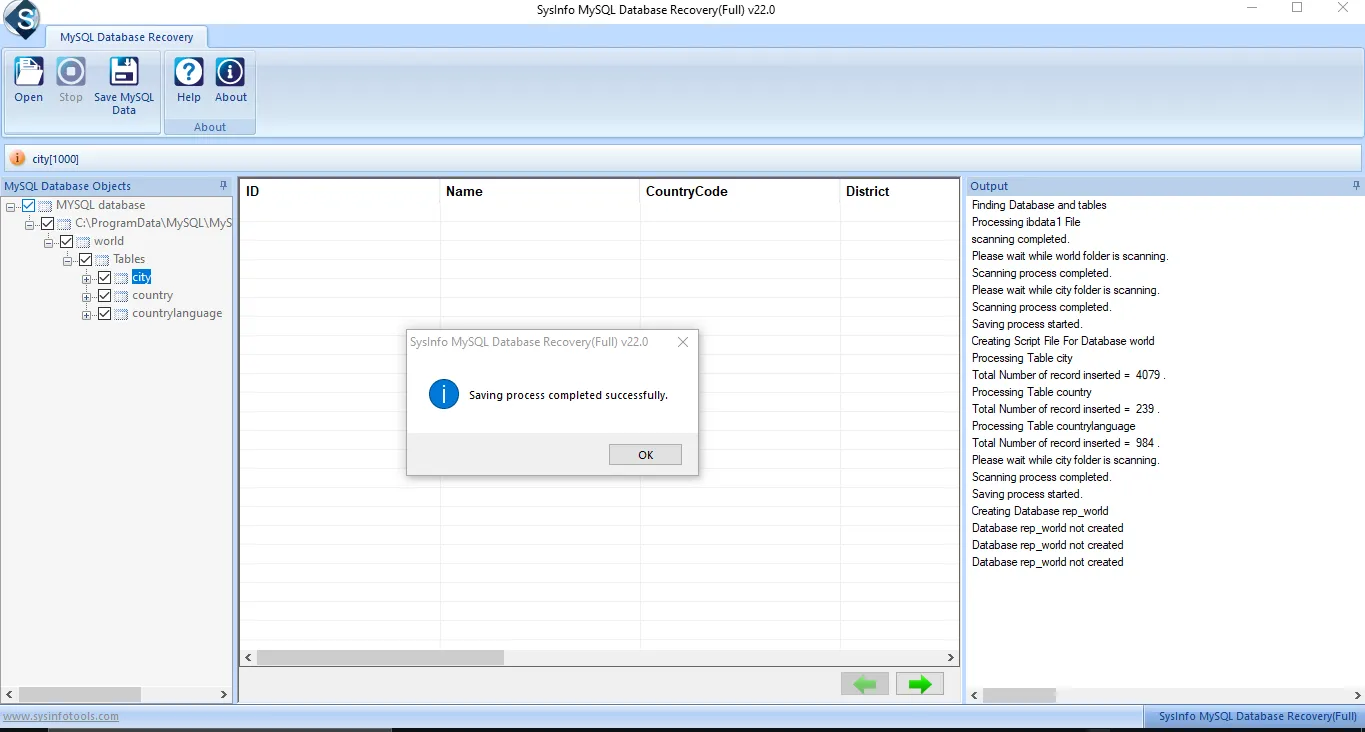Collapse the Tables node
The width and height of the screenshot is (1365, 732).
(x=68, y=260)
